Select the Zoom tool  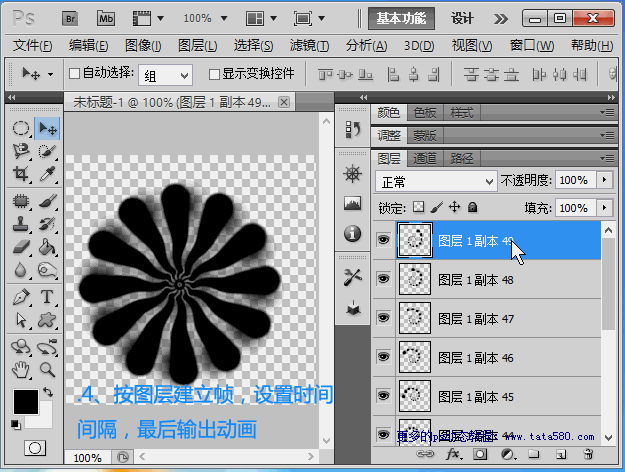pos(47,370)
